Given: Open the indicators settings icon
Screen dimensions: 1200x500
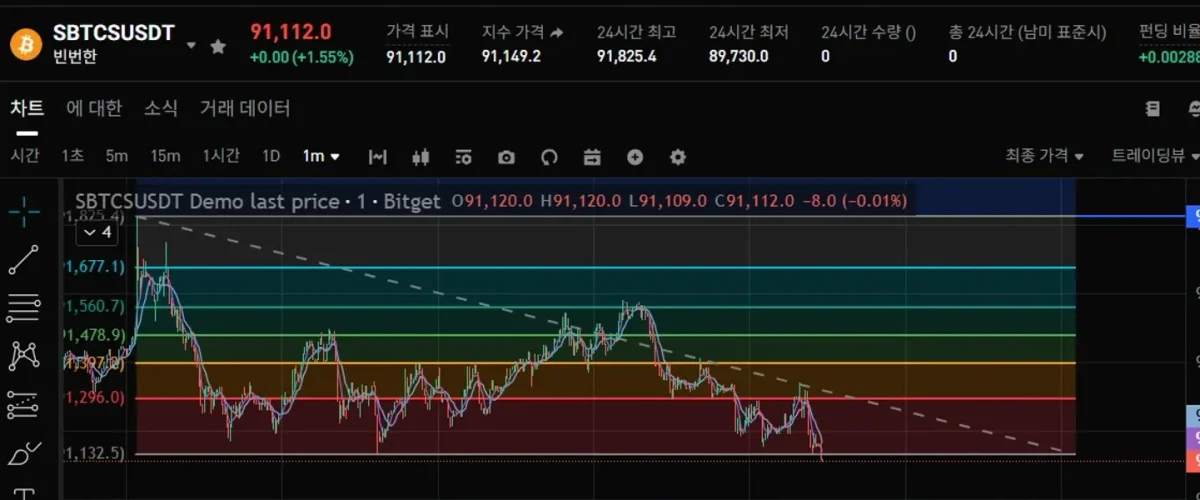Looking at the screenshot, I should [x=463, y=157].
